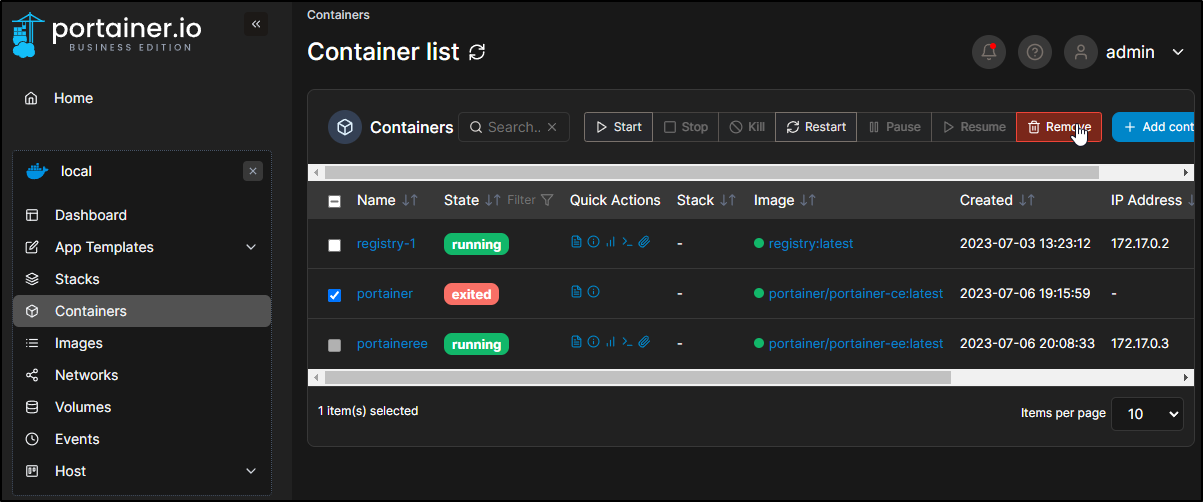This screenshot has width=1203, height=502.
Task: Open Dashboard in sidebar
Action: (x=141, y=215)
